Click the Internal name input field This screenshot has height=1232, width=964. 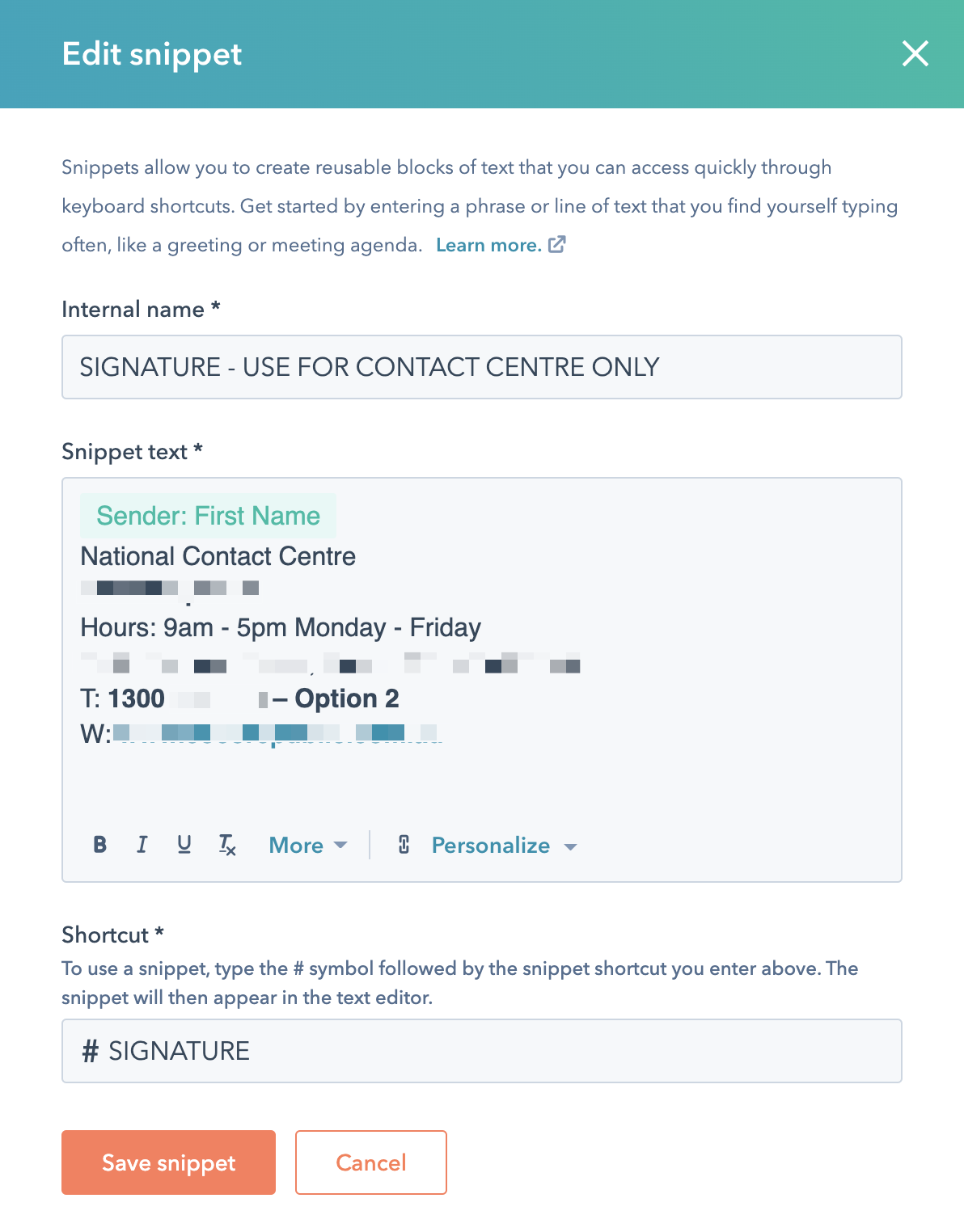[482, 367]
